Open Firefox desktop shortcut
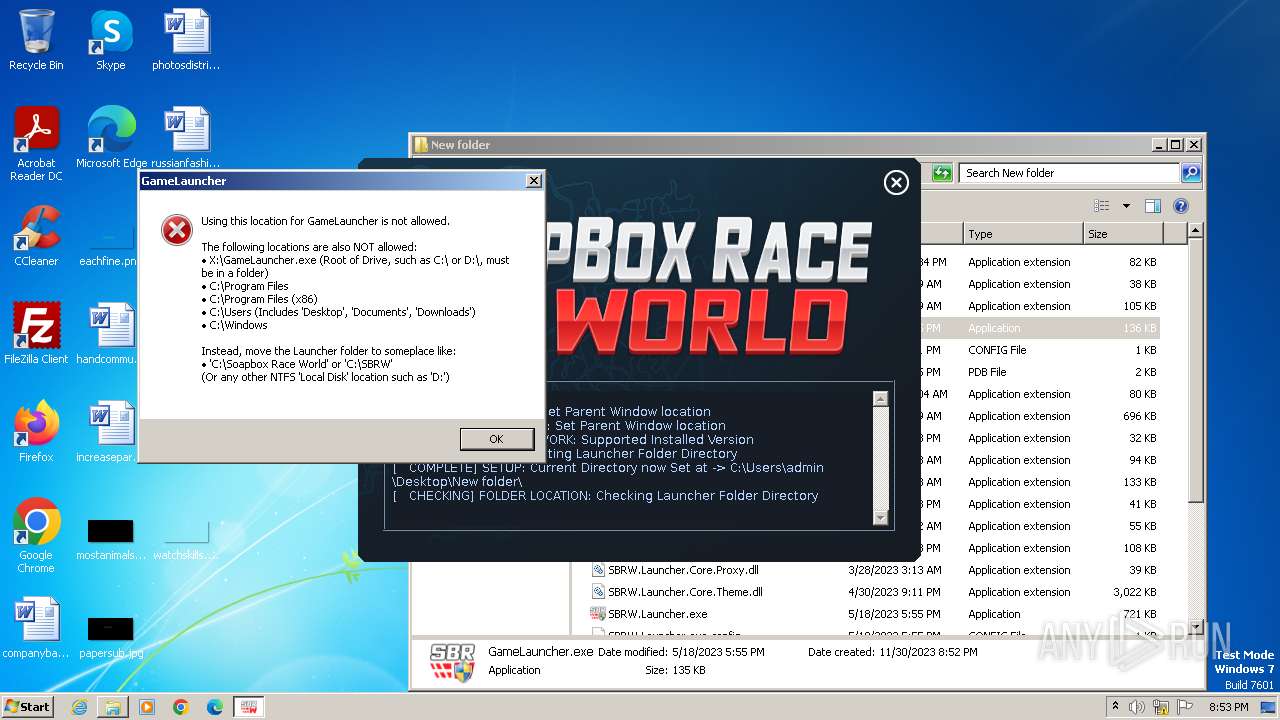Viewport: 1280px width, 720px height. [36, 432]
